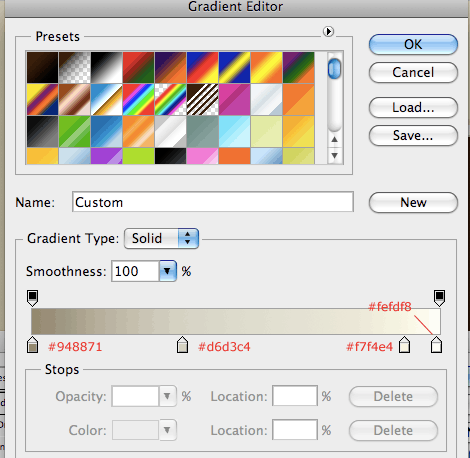470x458 pixels.
Task: Open the Gradient Type Solid dropdown
Action: [161, 238]
